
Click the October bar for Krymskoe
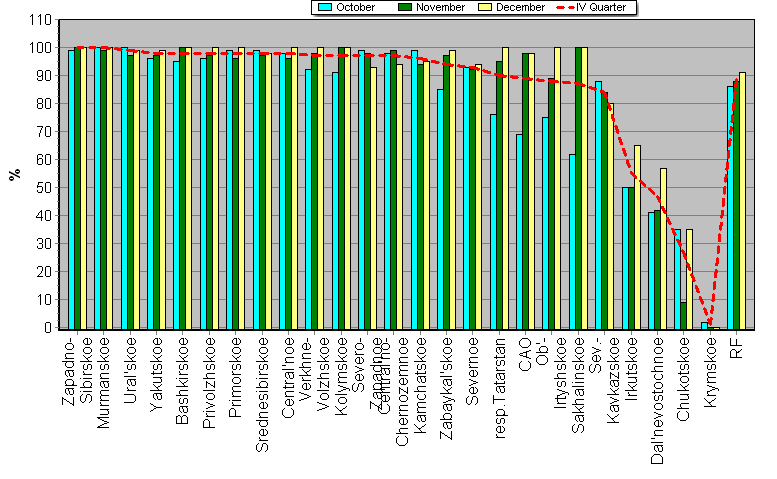pyautogui.click(x=704, y=325)
